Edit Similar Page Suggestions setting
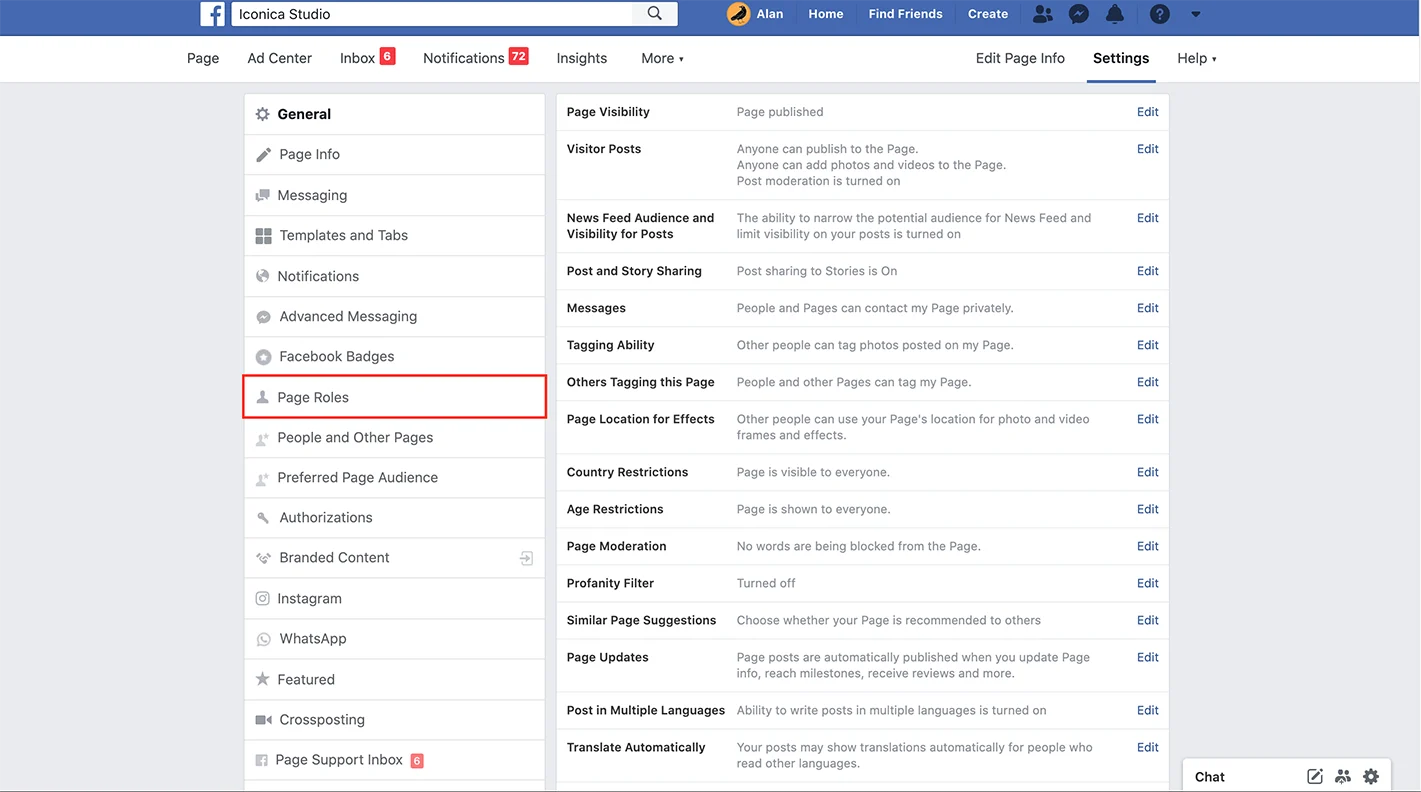 (x=1148, y=620)
